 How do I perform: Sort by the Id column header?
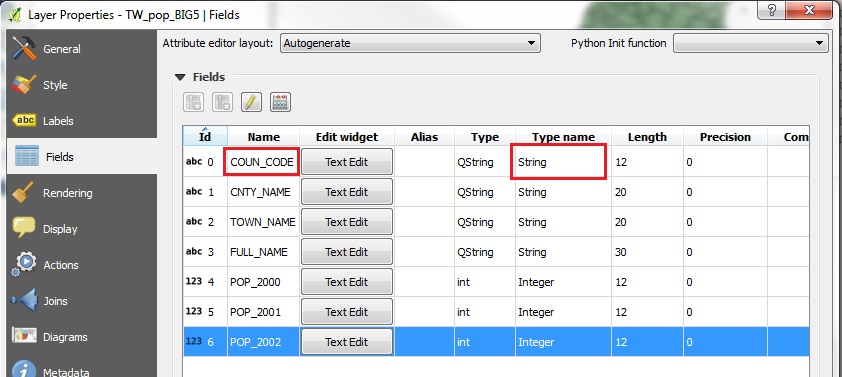(x=205, y=136)
